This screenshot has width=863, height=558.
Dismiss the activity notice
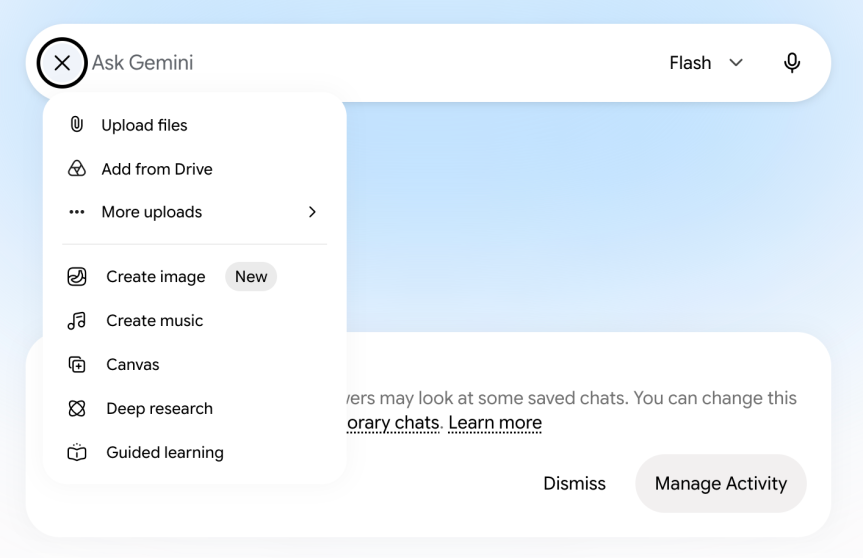click(x=574, y=483)
